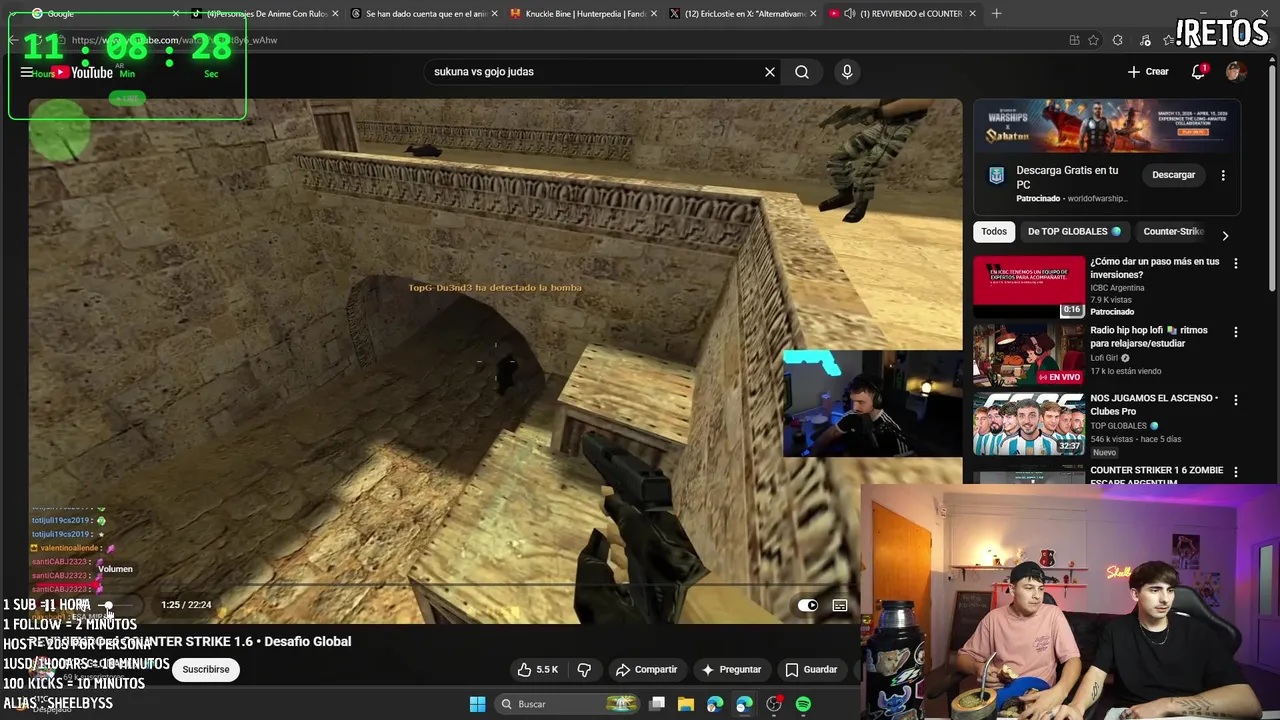Open options for the Warships ad

tap(1223, 175)
